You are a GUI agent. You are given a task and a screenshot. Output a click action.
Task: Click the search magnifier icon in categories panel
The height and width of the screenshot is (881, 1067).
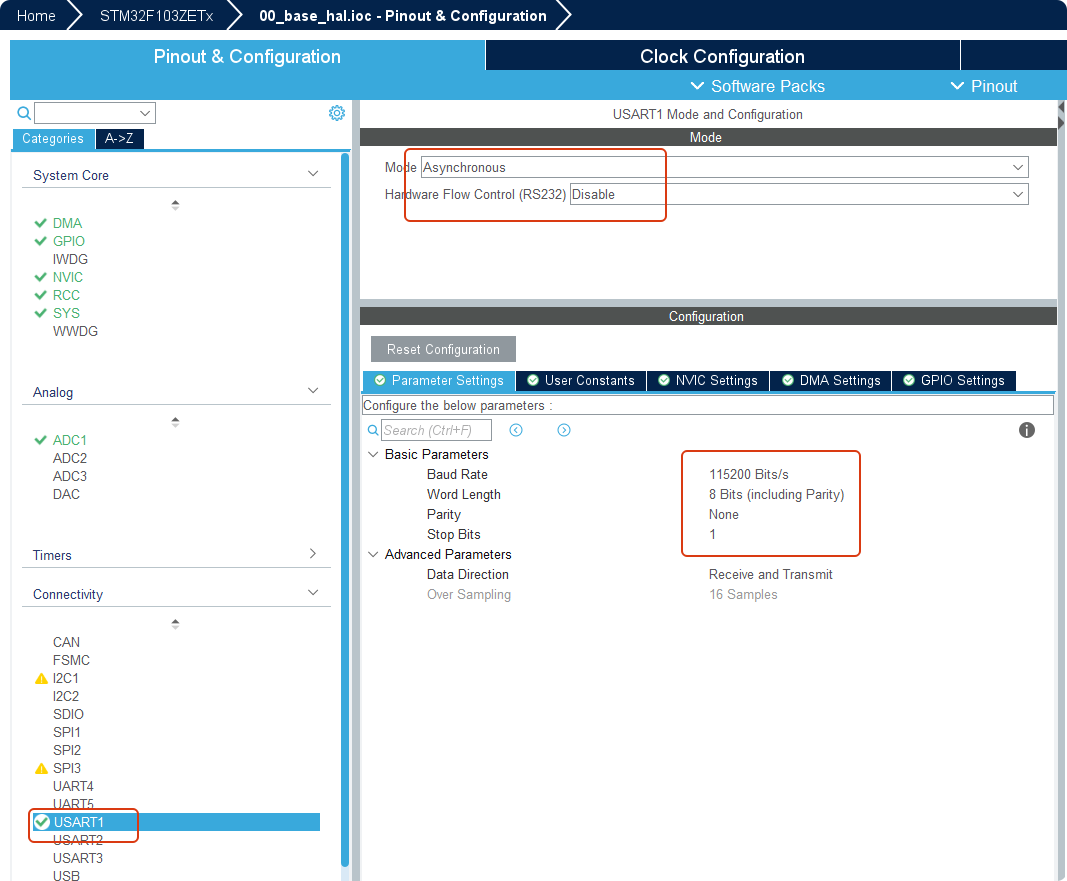(24, 113)
